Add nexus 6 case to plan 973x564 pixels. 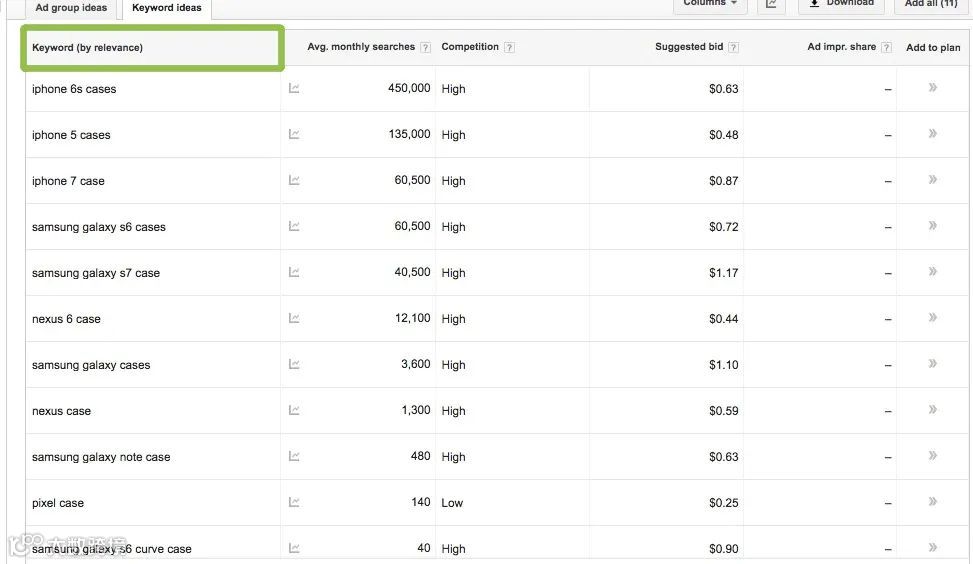pyautogui.click(x=933, y=317)
